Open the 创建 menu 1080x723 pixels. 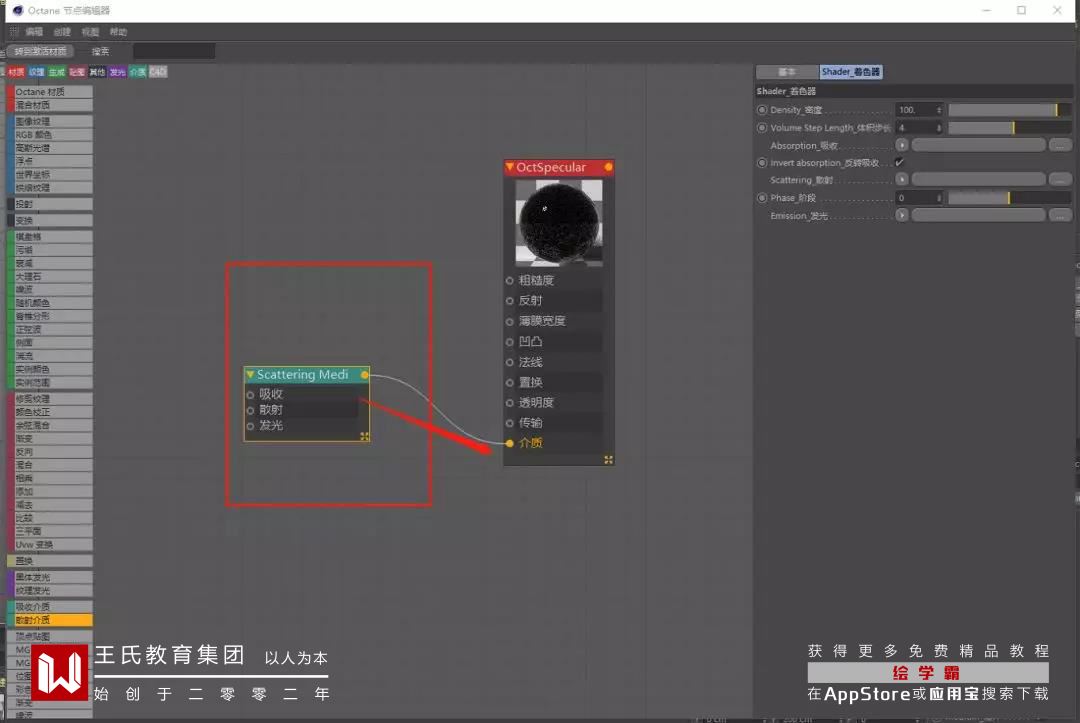pos(62,32)
